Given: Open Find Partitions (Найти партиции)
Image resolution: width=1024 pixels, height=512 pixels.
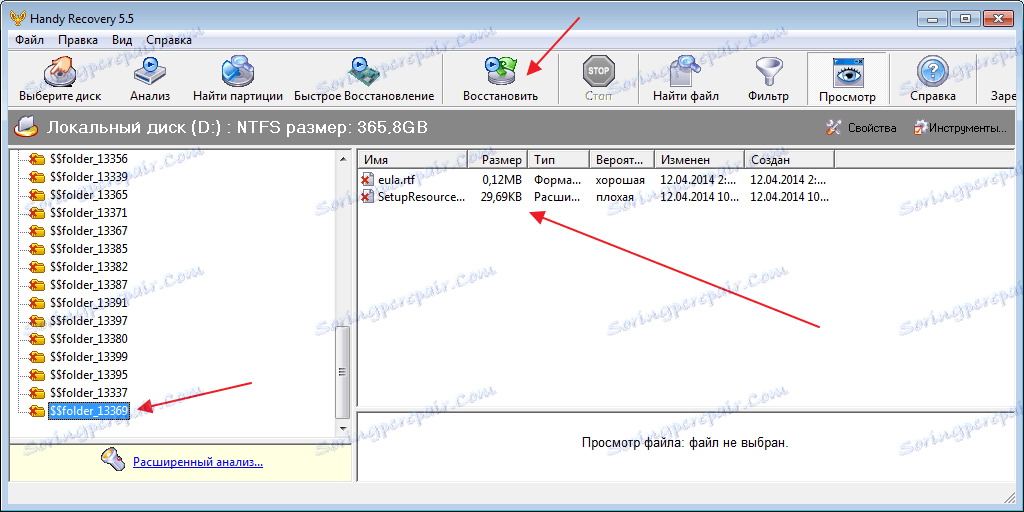Looking at the screenshot, I should pyautogui.click(x=238, y=79).
